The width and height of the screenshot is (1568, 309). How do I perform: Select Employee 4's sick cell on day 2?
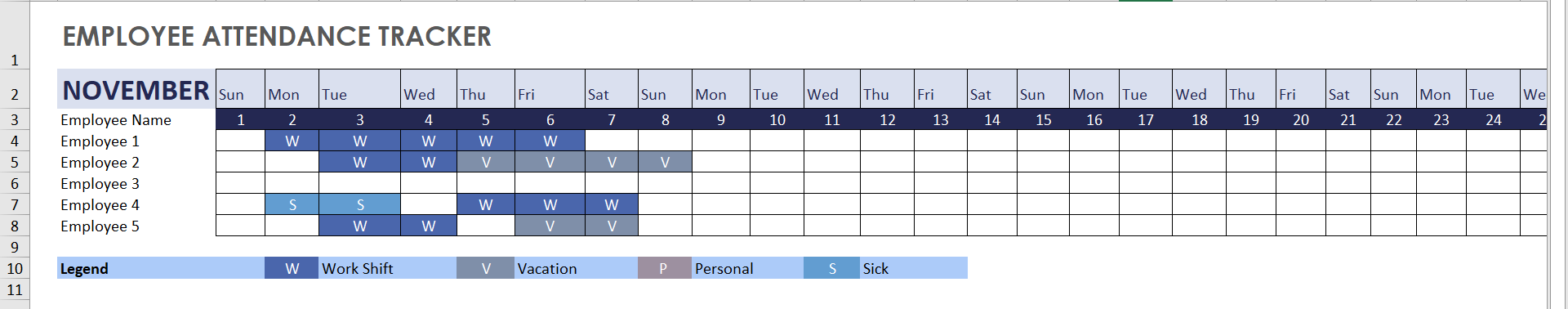pyautogui.click(x=292, y=205)
